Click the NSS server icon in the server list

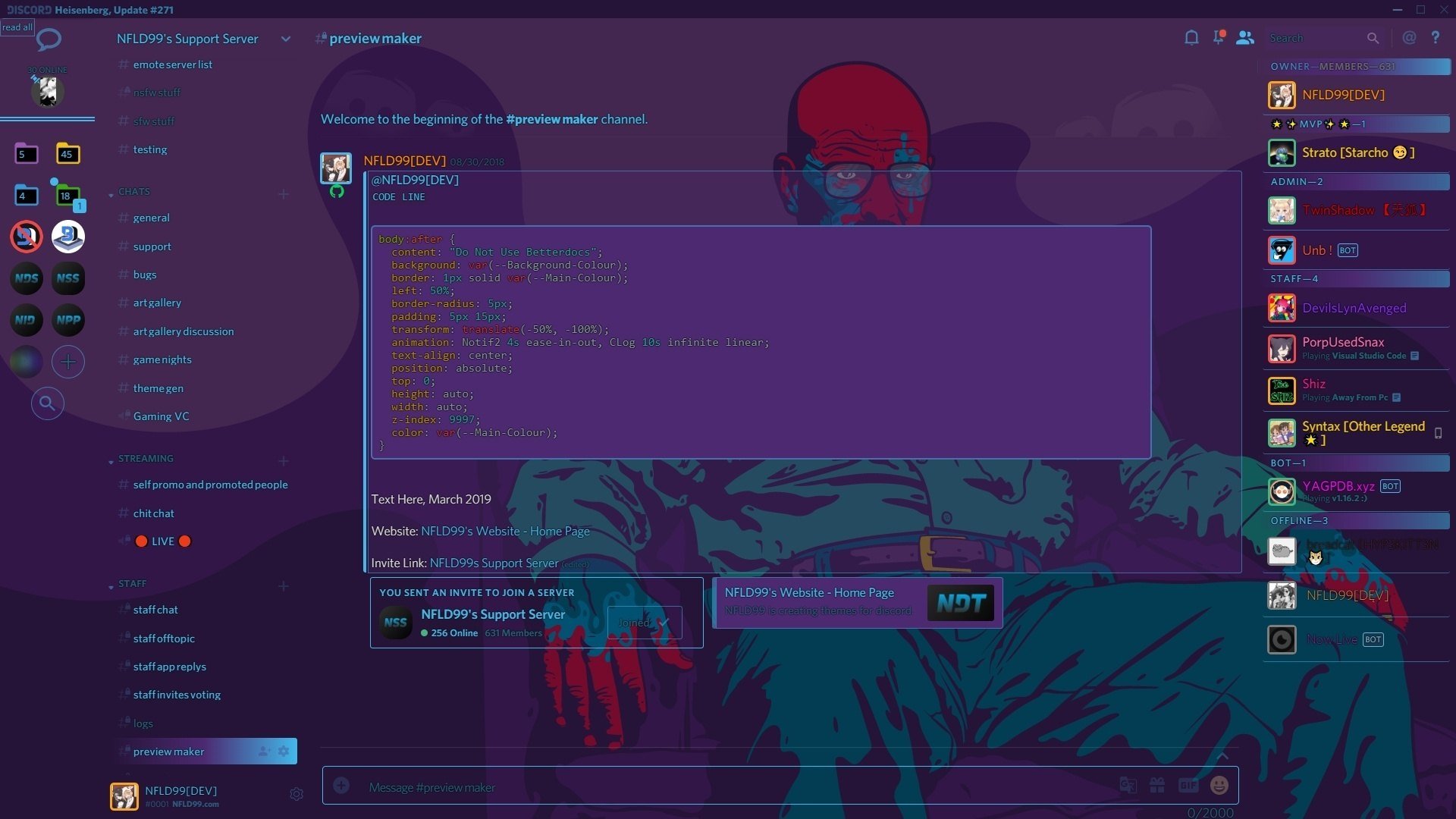pyautogui.click(x=67, y=278)
